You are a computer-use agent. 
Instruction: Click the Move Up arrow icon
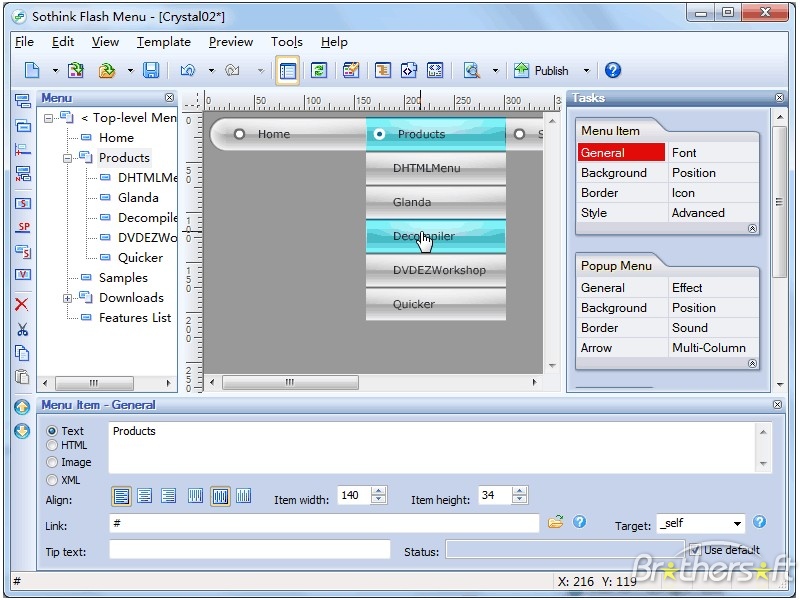(22, 407)
